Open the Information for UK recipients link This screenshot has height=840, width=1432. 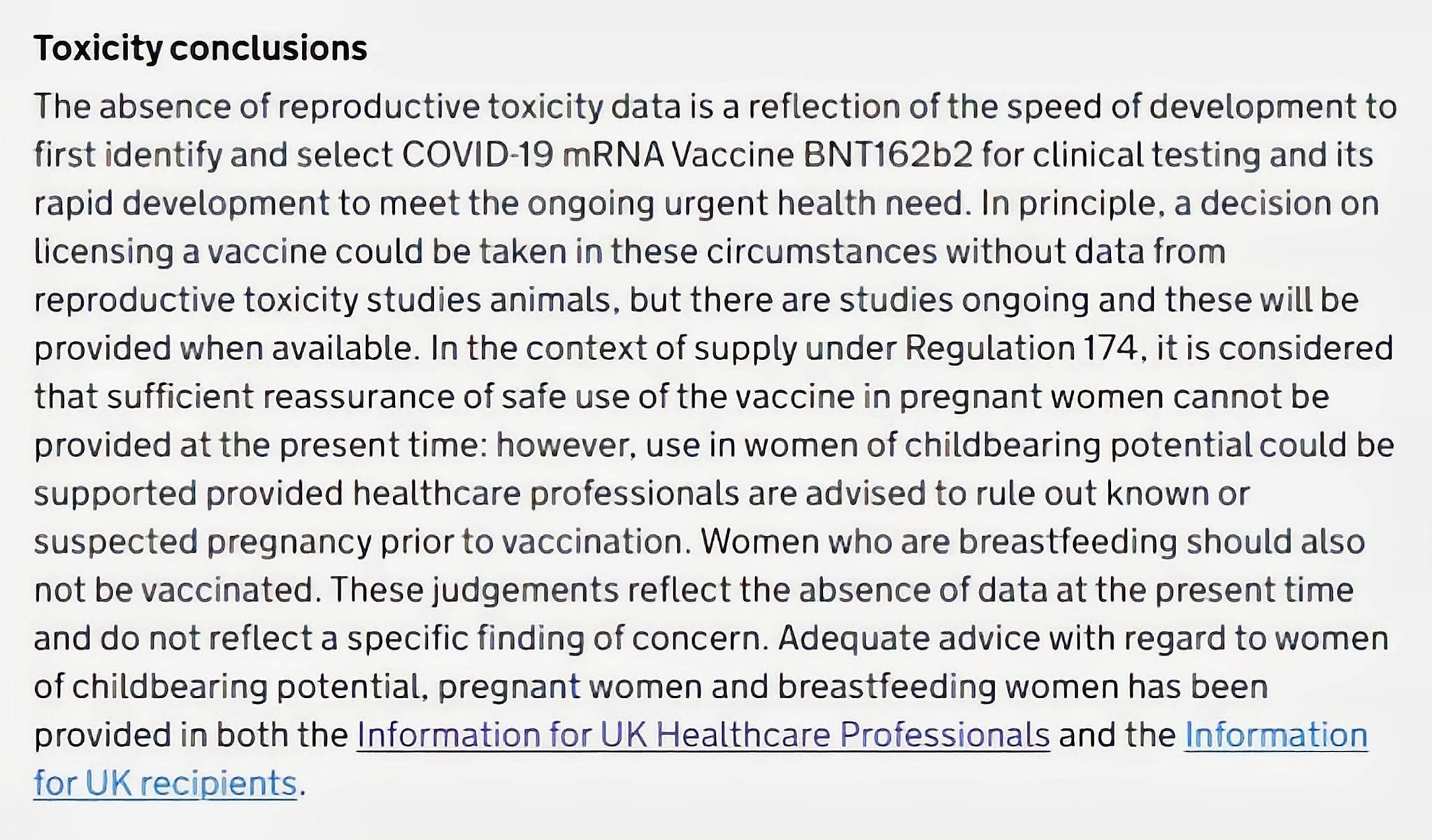701,759
